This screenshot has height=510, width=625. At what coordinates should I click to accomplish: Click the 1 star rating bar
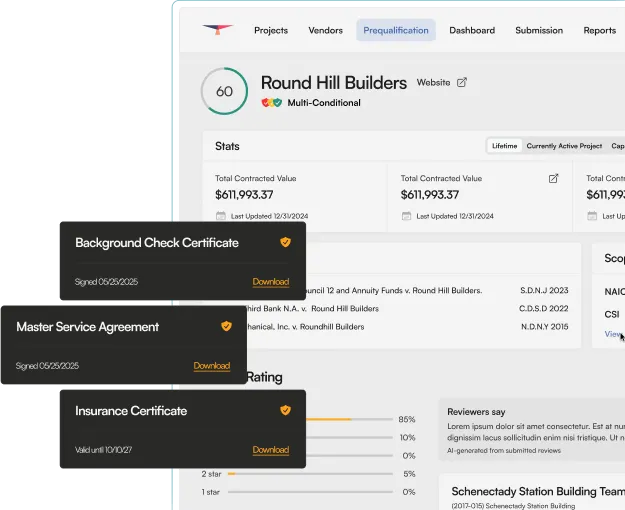pos(310,492)
